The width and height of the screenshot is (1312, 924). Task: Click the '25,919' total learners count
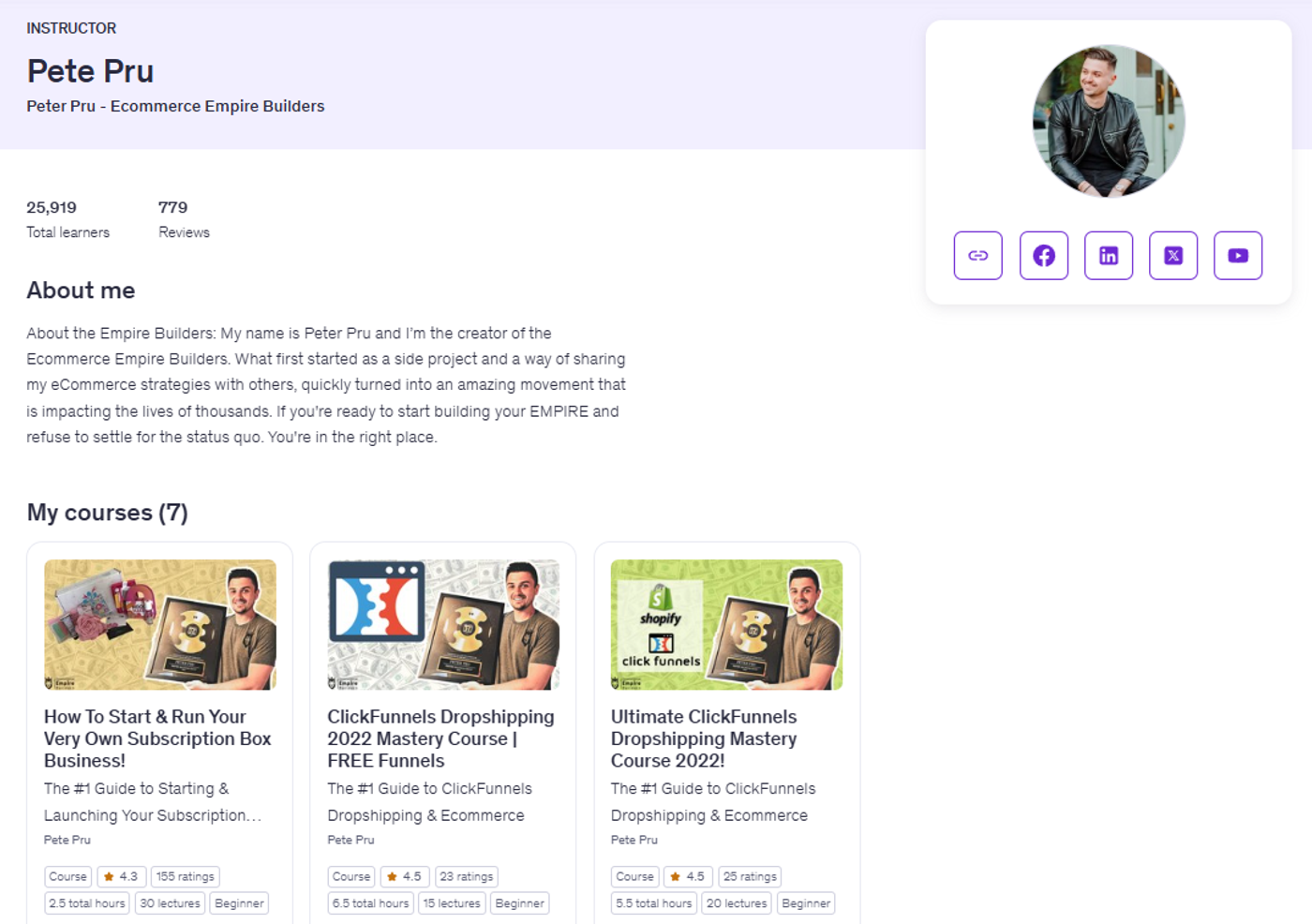(x=52, y=207)
